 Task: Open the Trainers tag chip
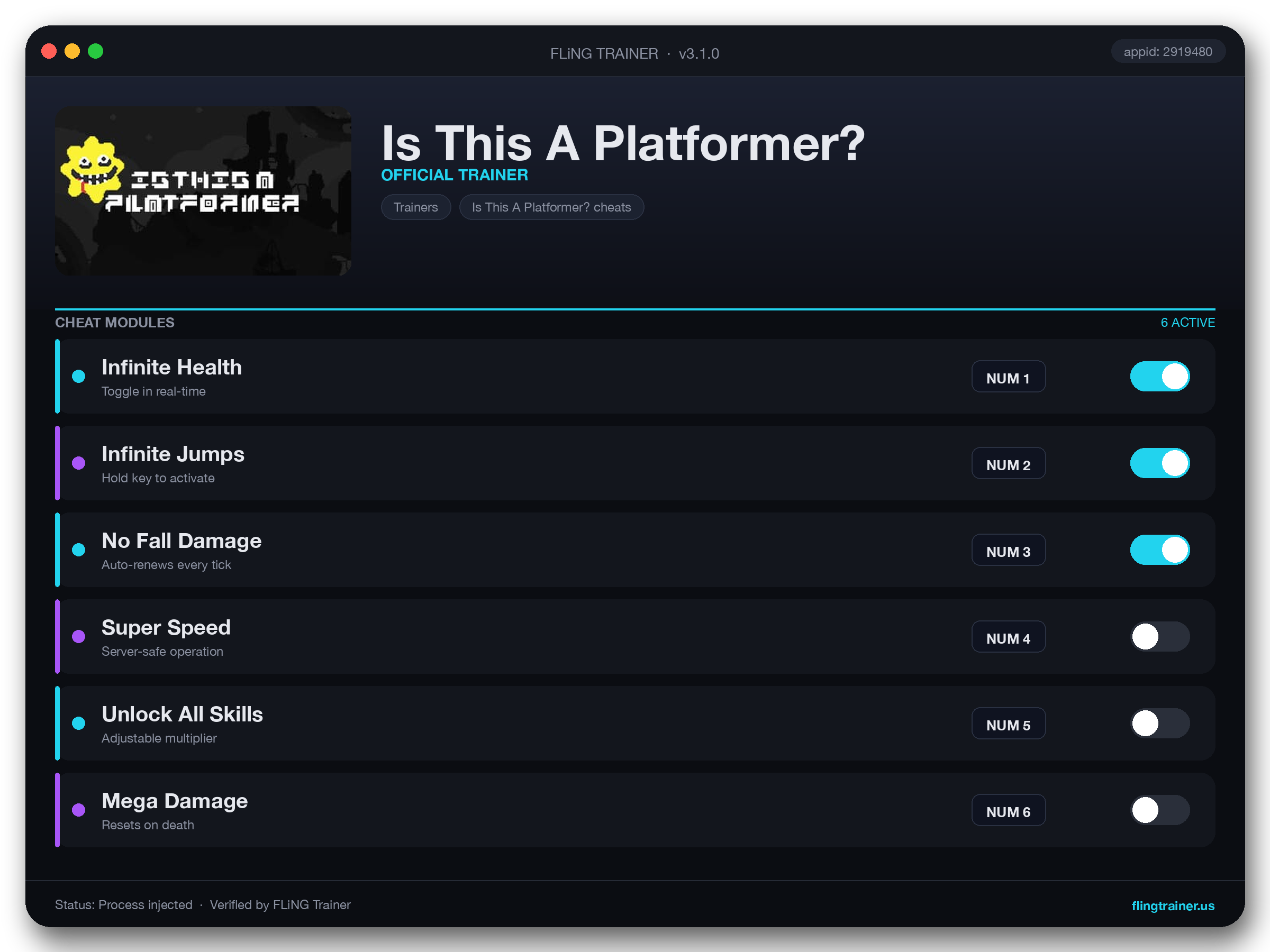[416, 207]
